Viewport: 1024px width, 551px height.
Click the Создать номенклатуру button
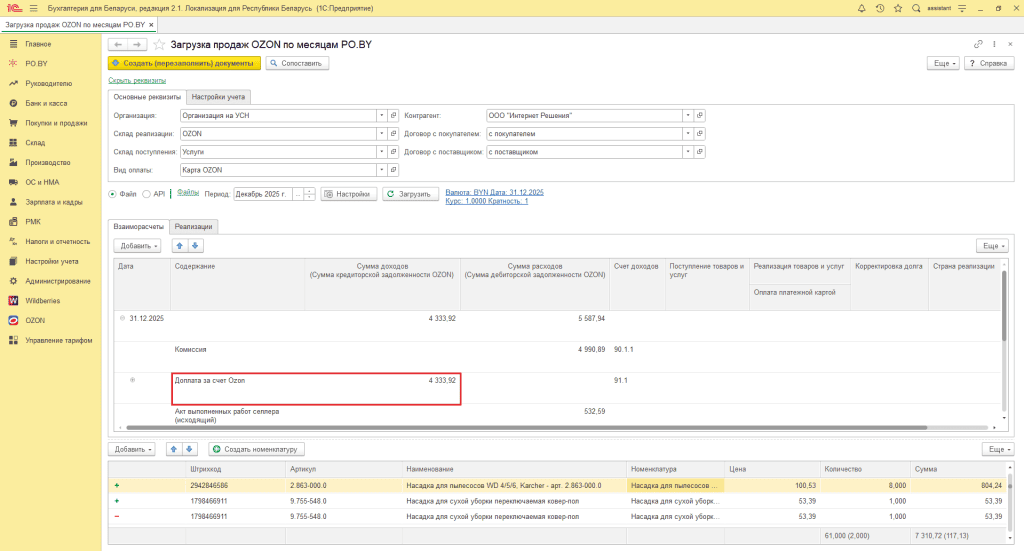pyautogui.click(x=257, y=449)
